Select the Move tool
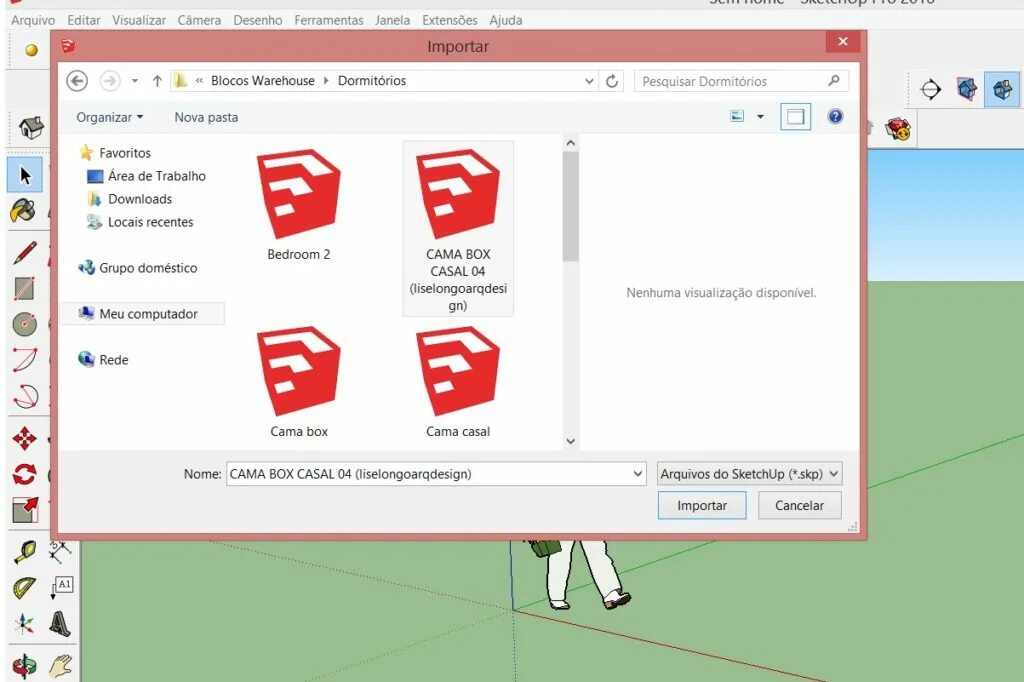Viewport: 1024px width, 682px height. (24, 438)
